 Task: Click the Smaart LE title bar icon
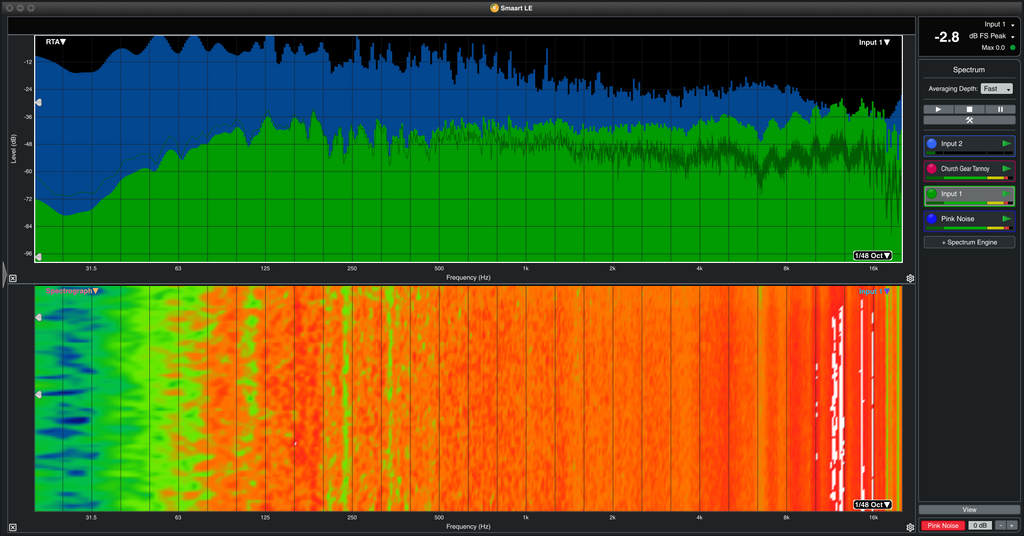[494, 8]
